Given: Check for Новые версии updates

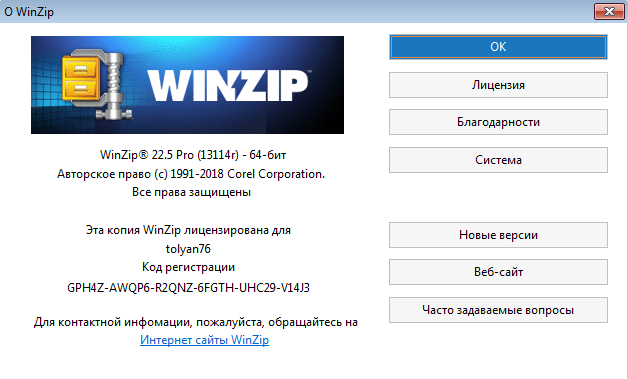Looking at the screenshot, I should [x=498, y=235].
